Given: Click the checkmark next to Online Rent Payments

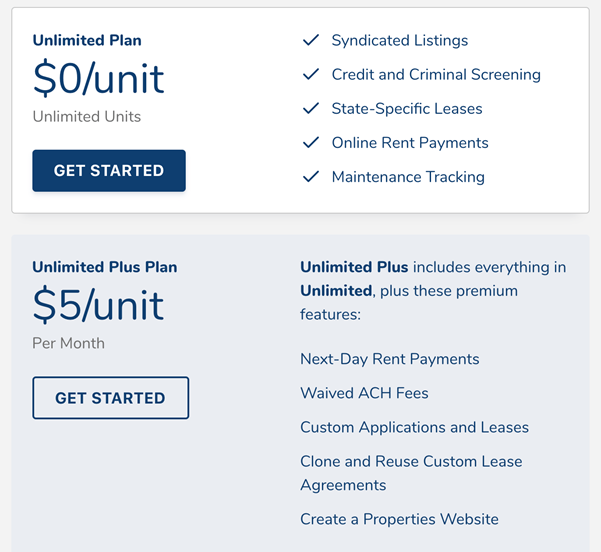Looking at the screenshot, I should [x=311, y=142].
